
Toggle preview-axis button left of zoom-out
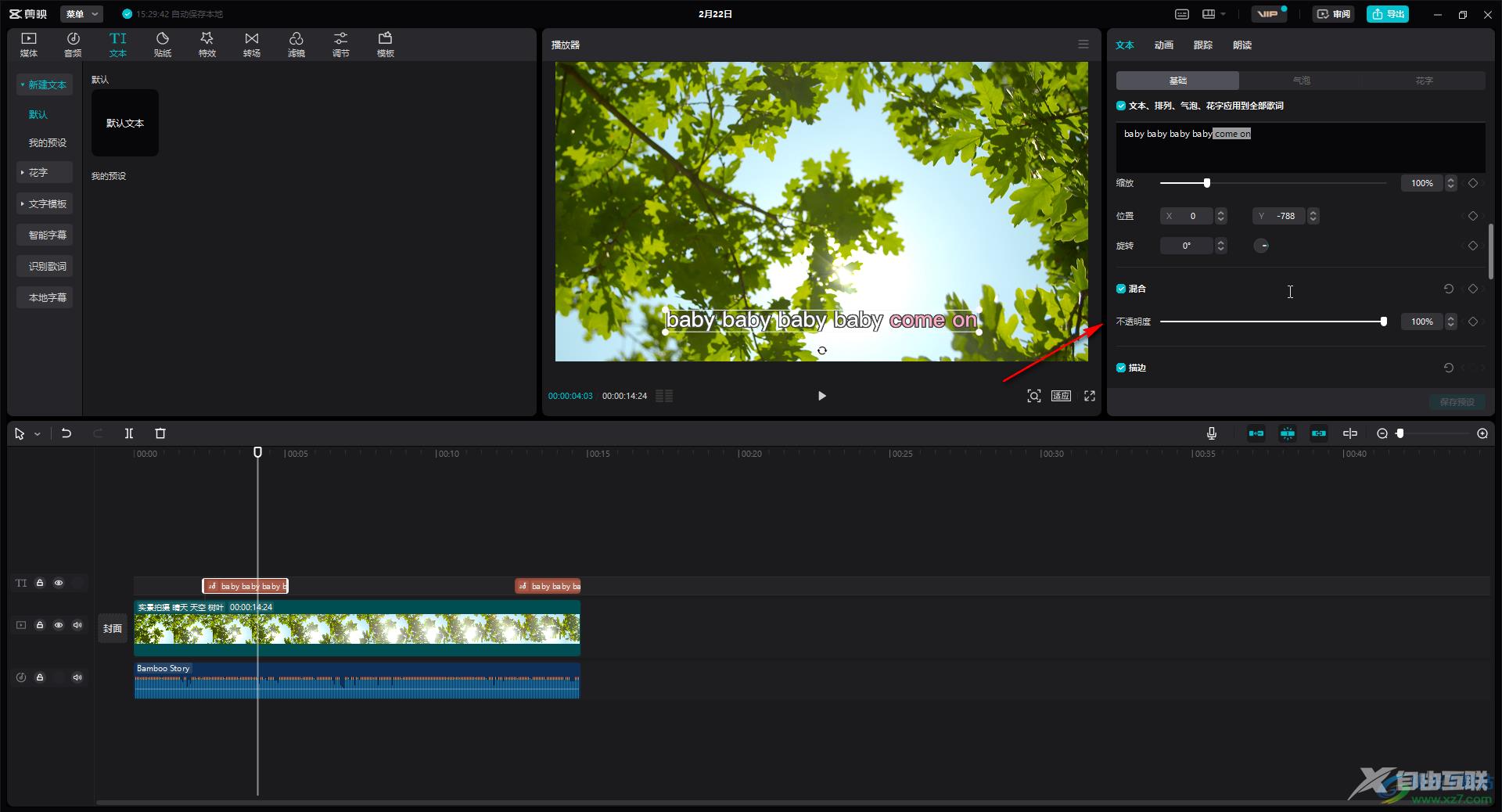[1350, 433]
